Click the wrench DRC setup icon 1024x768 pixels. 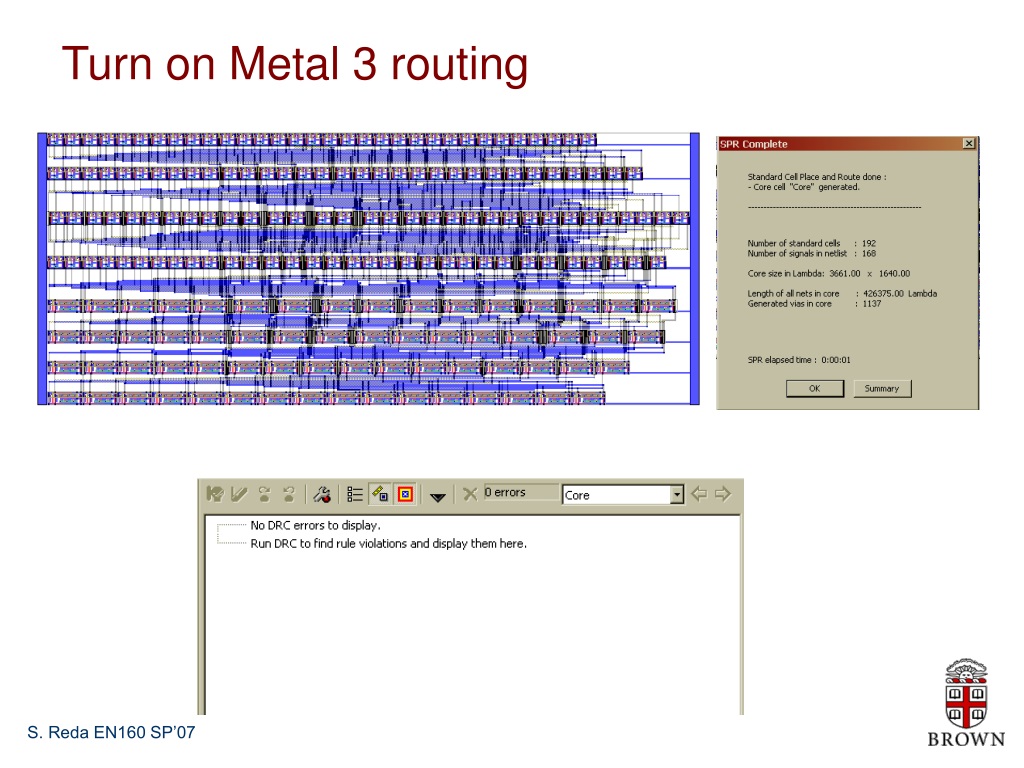pos(321,494)
